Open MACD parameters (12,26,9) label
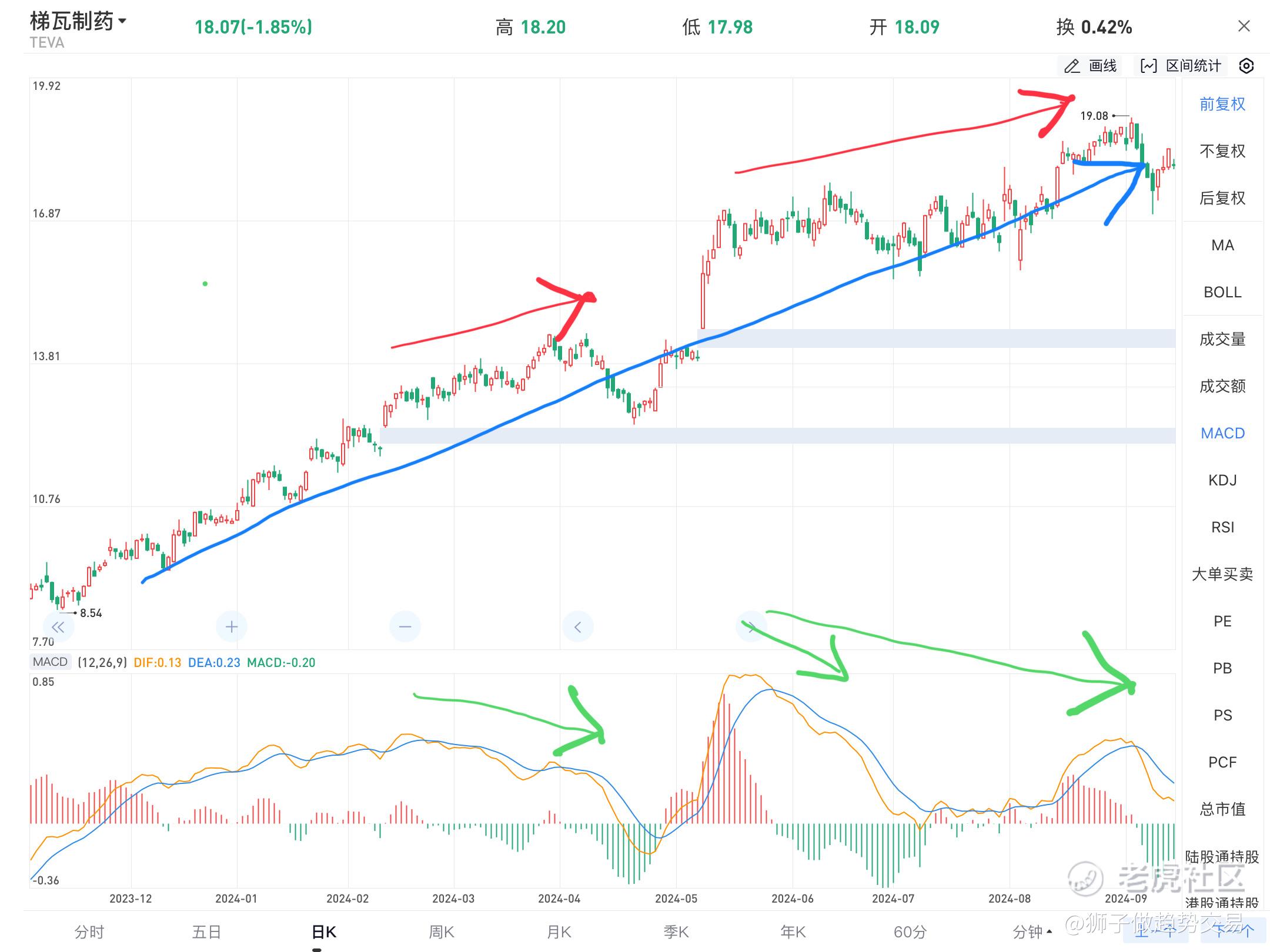 (x=102, y=662)
